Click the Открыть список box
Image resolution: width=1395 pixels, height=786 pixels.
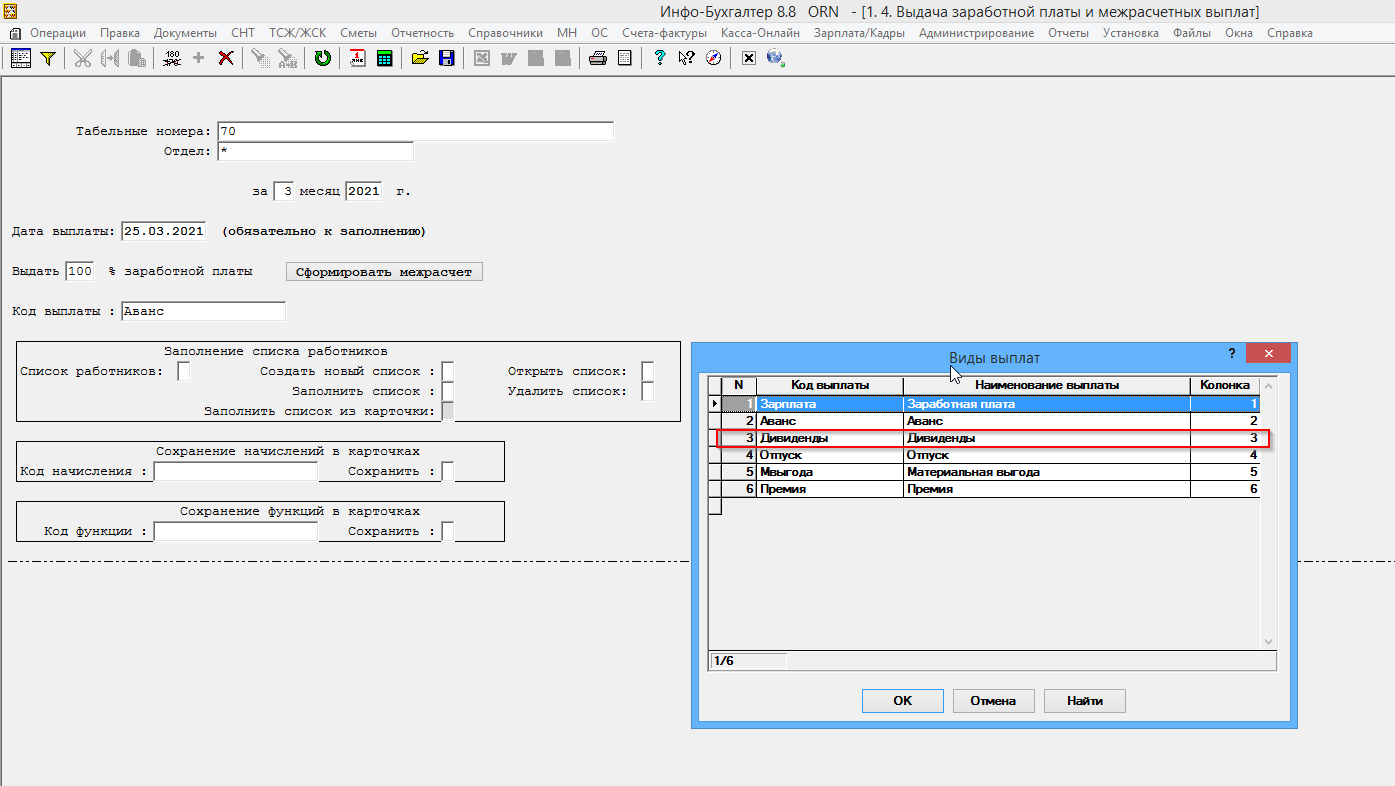click(647, 371)
